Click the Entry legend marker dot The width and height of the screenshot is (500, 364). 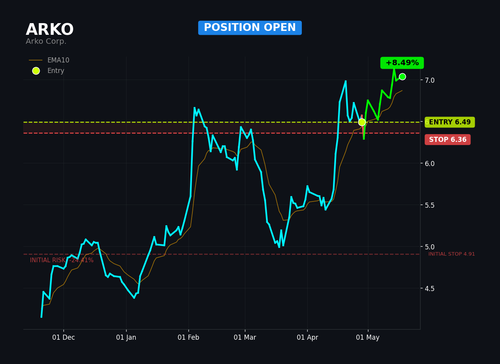click(36, 71)
